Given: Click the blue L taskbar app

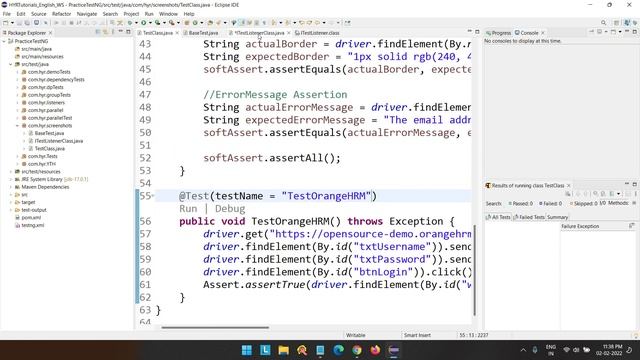Looking at the screenshot, I should click(x=265, y=350).
